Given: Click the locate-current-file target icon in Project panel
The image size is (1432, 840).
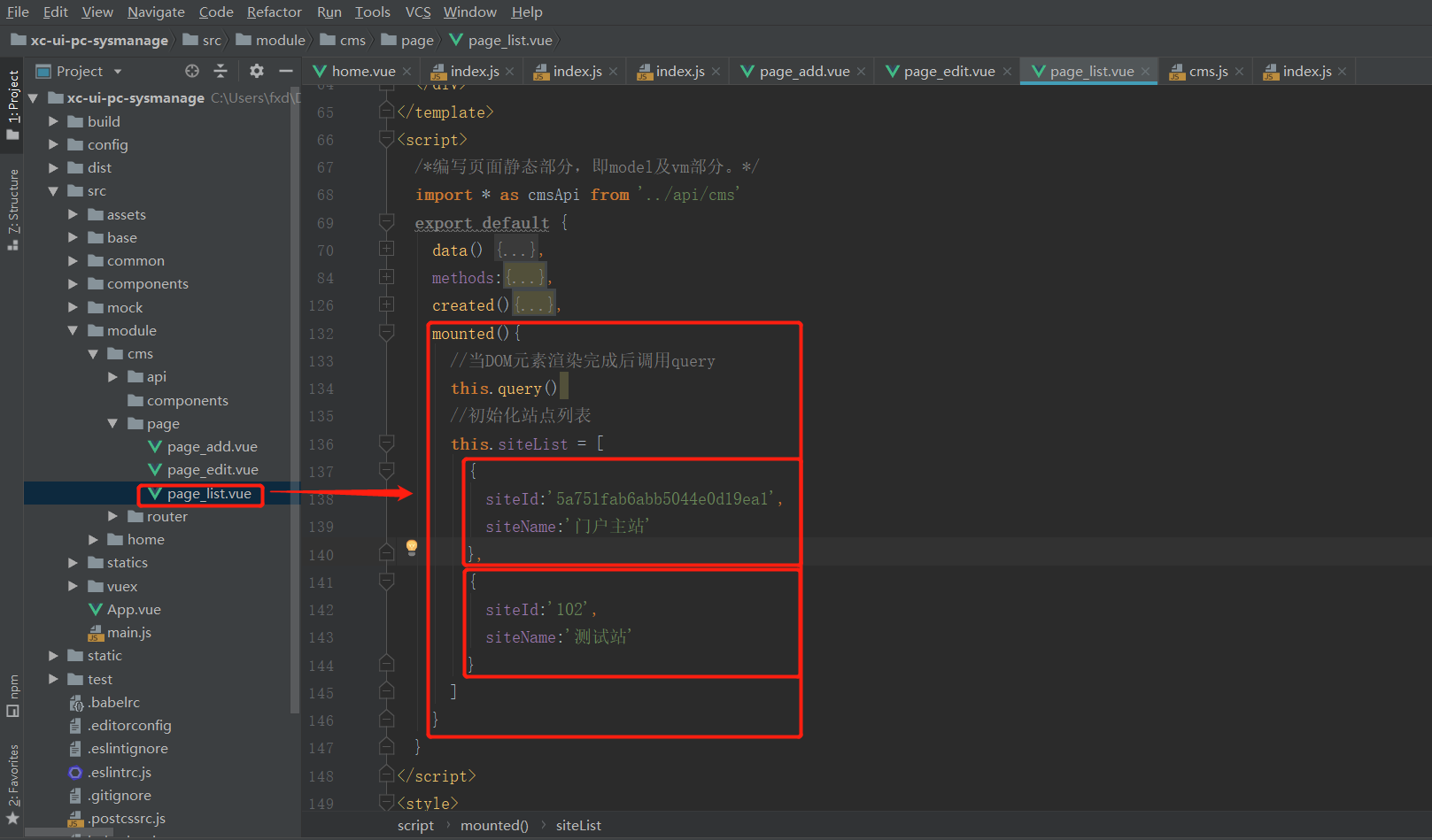Looking at the screenshot, I should (x=192, y=71).
